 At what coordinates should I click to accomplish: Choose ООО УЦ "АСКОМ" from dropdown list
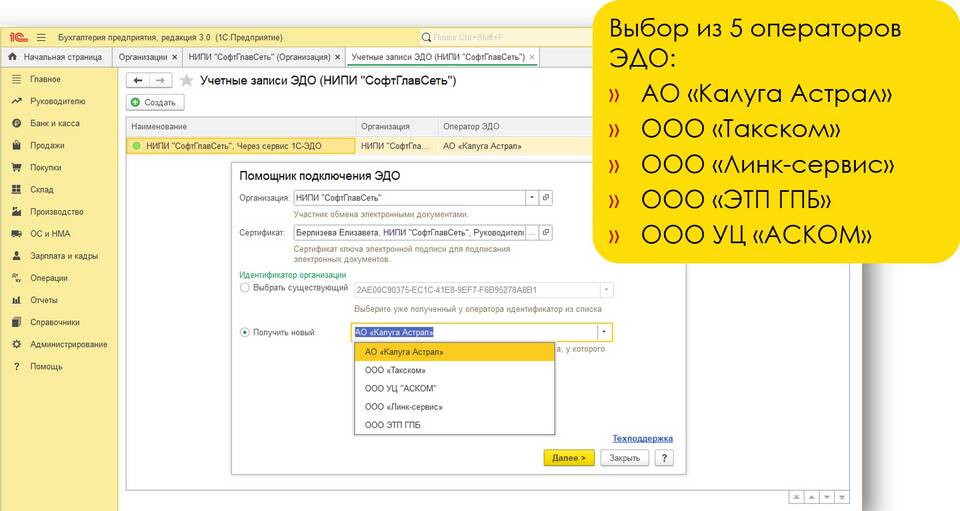[x=454, y=389]
